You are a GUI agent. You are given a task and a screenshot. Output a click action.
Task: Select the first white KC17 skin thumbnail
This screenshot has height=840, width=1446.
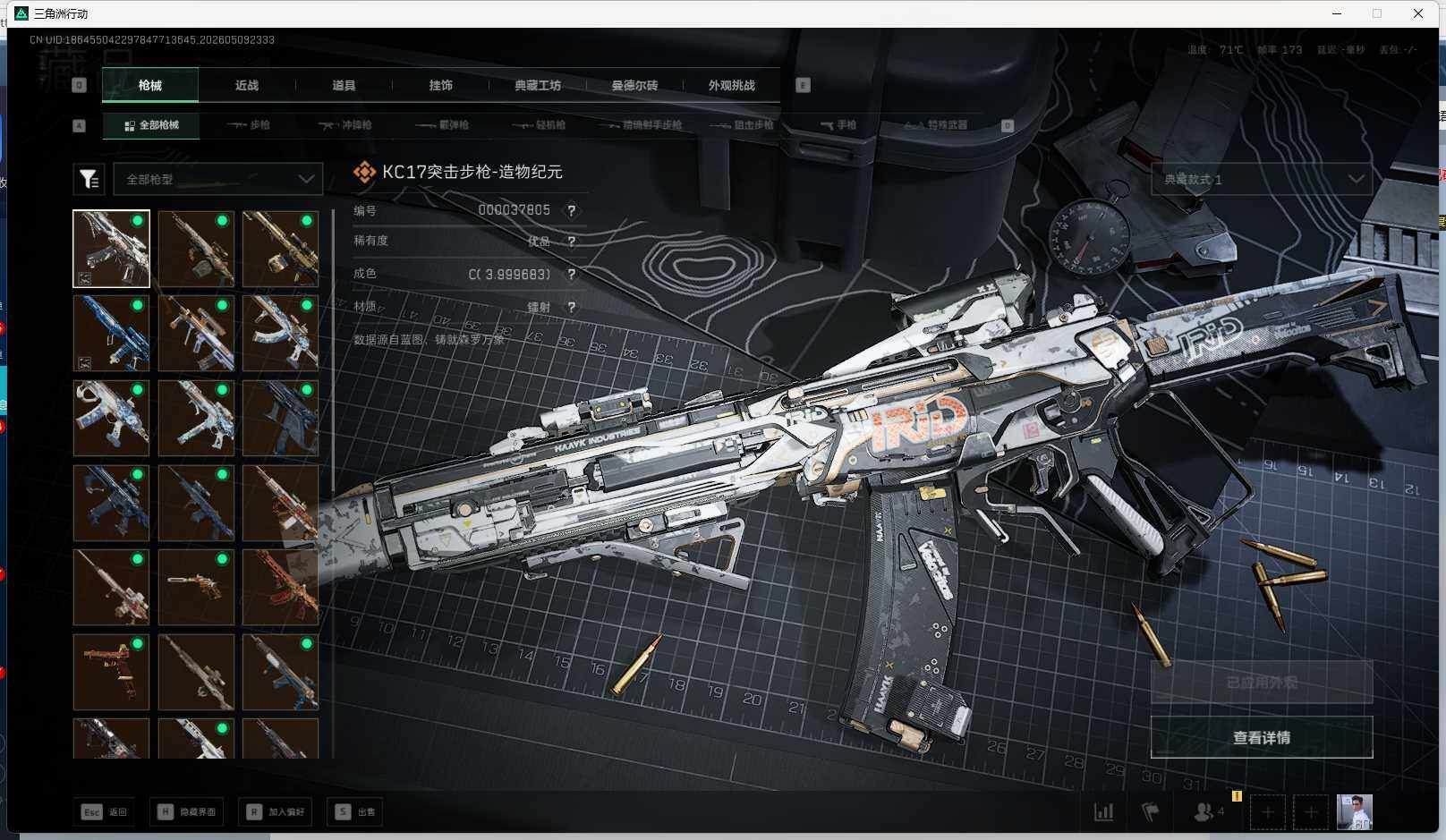pyautogui.click(x=111, y=249)
